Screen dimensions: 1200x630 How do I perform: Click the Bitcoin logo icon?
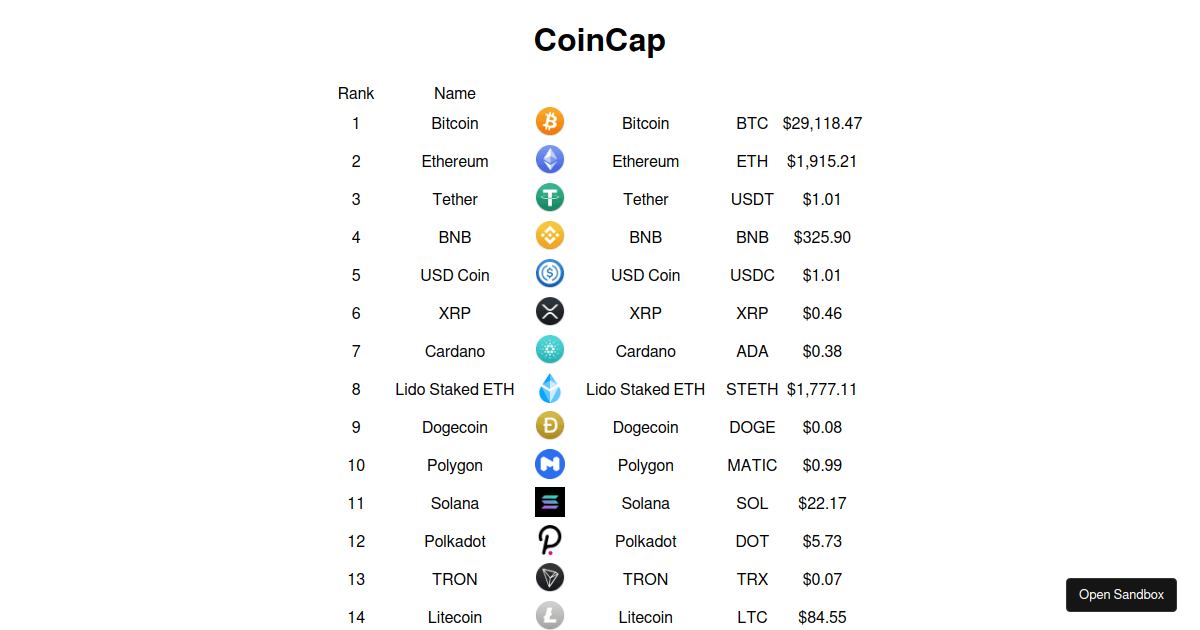[x=549, y=121]
